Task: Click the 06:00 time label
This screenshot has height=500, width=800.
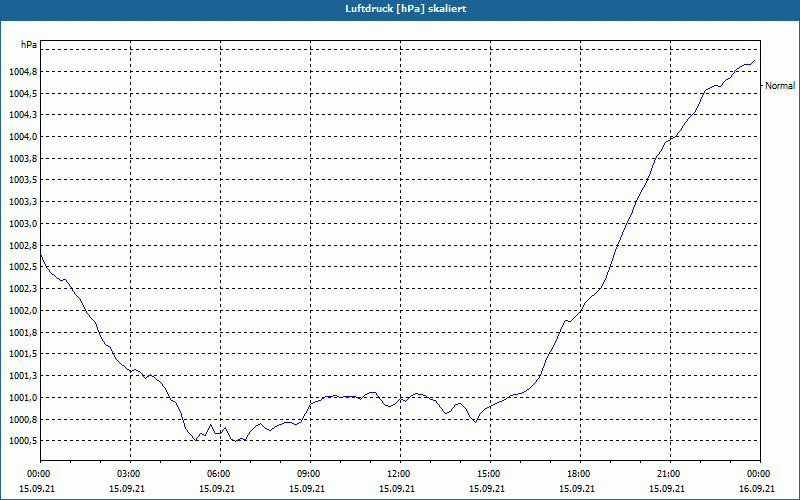Action: click(217, 474)
